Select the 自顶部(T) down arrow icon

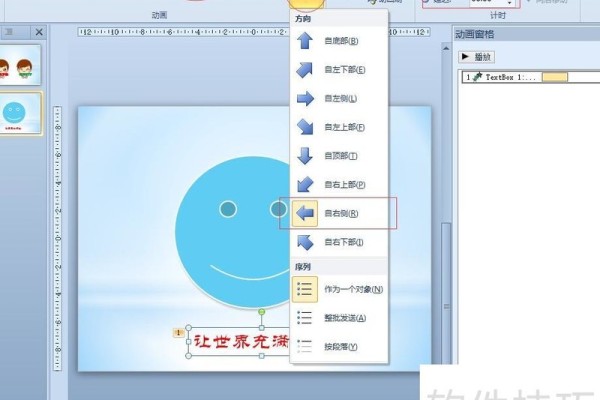[x=305, y=156]
